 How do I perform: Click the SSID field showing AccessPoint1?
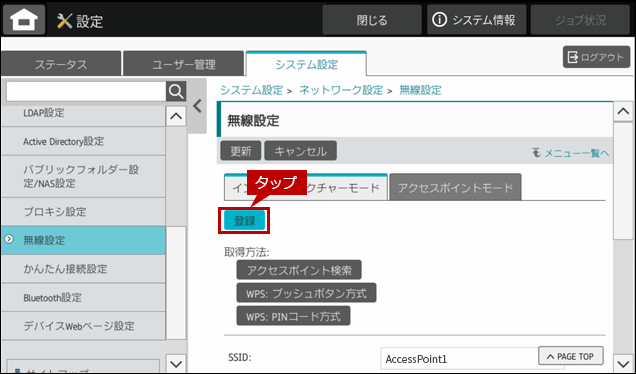coord(472,359)
